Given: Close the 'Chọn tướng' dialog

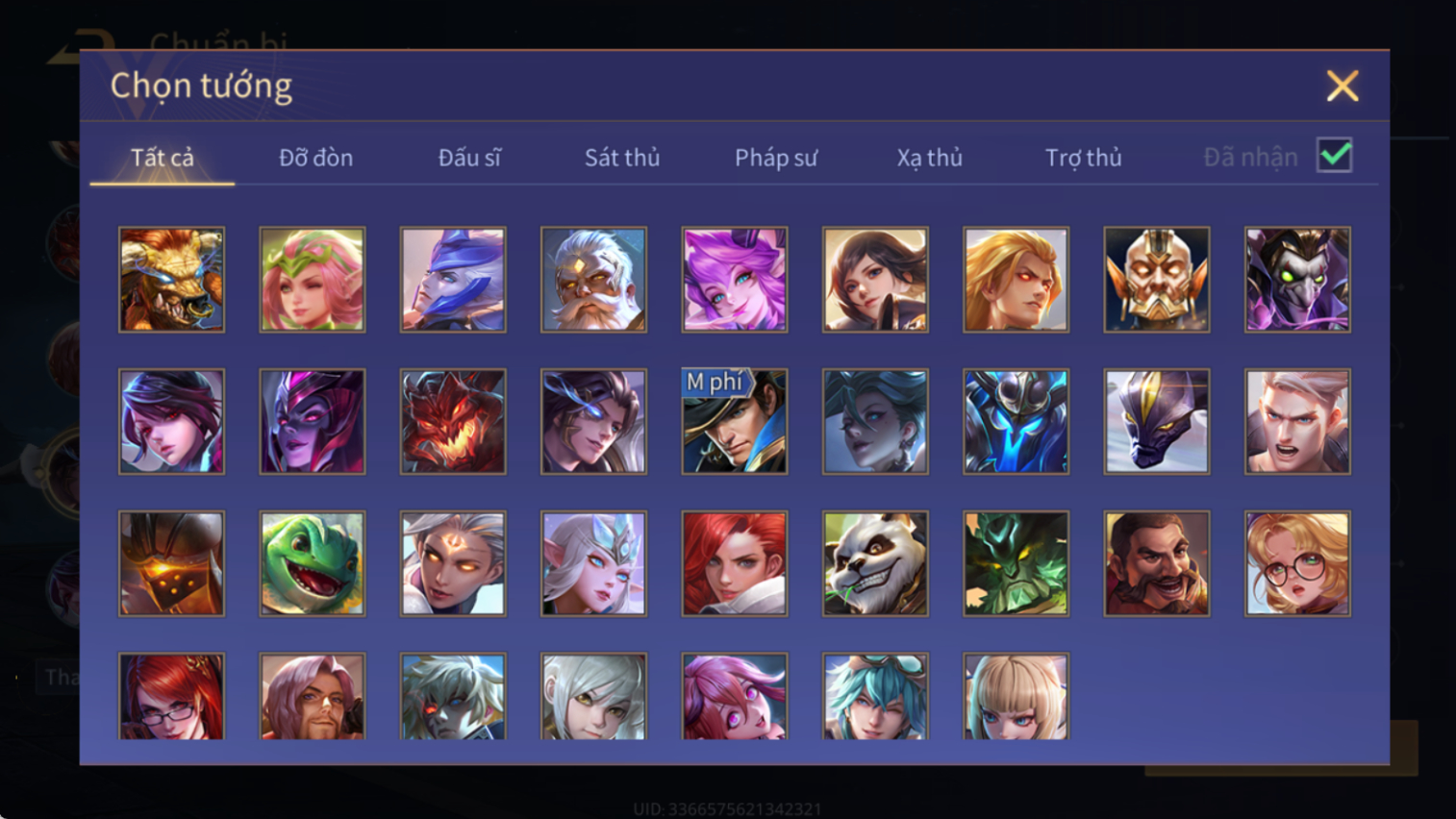Looking at the screenshot, I should click(1343, 87).
